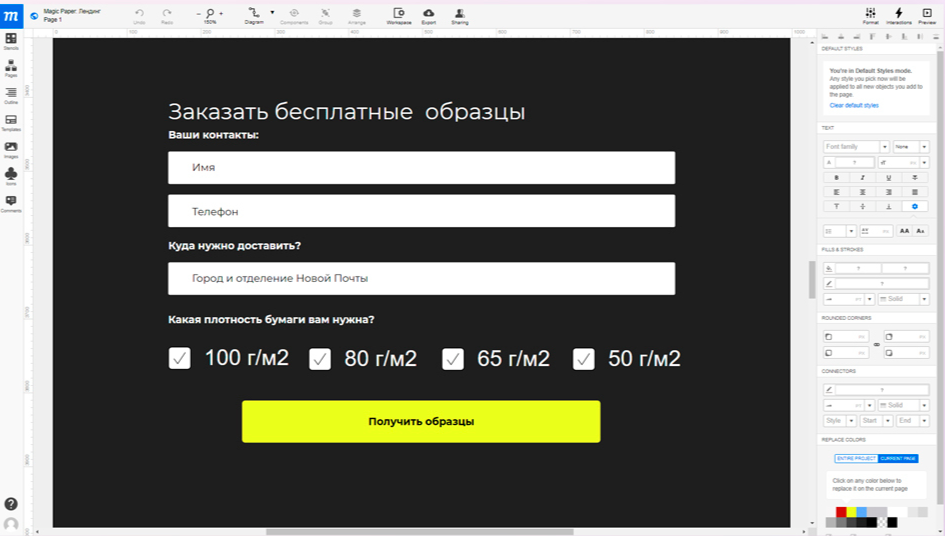945x536 pixels.
Task: Open the Images panel
Action: (11, 148)
